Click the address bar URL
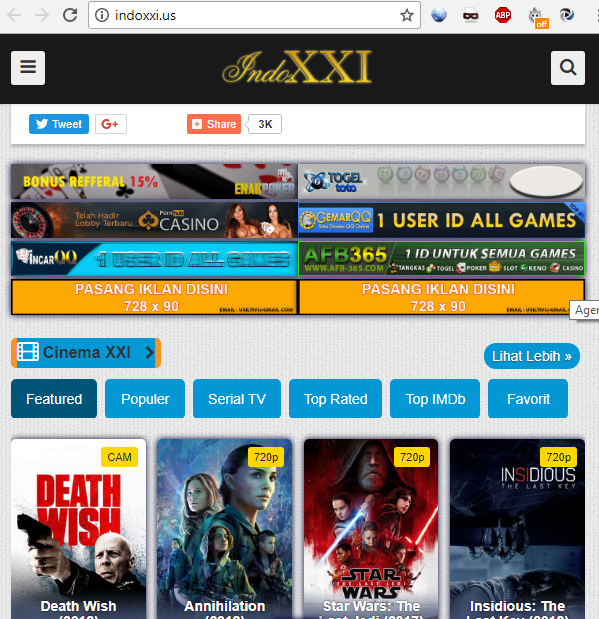 pyautogui.click(x=145, y=15)
